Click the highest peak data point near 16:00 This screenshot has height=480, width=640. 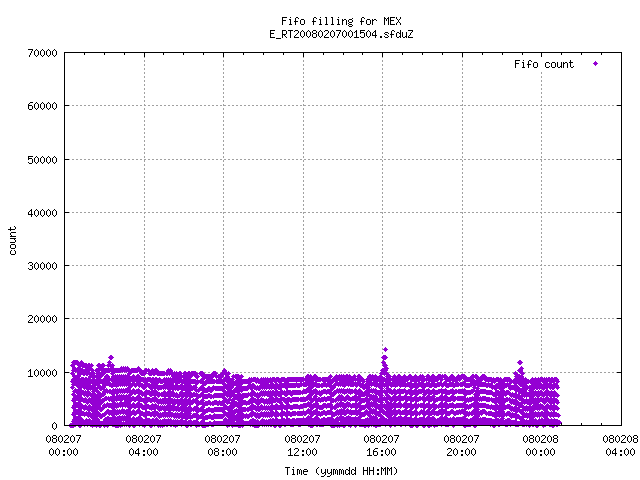point(385,350)
